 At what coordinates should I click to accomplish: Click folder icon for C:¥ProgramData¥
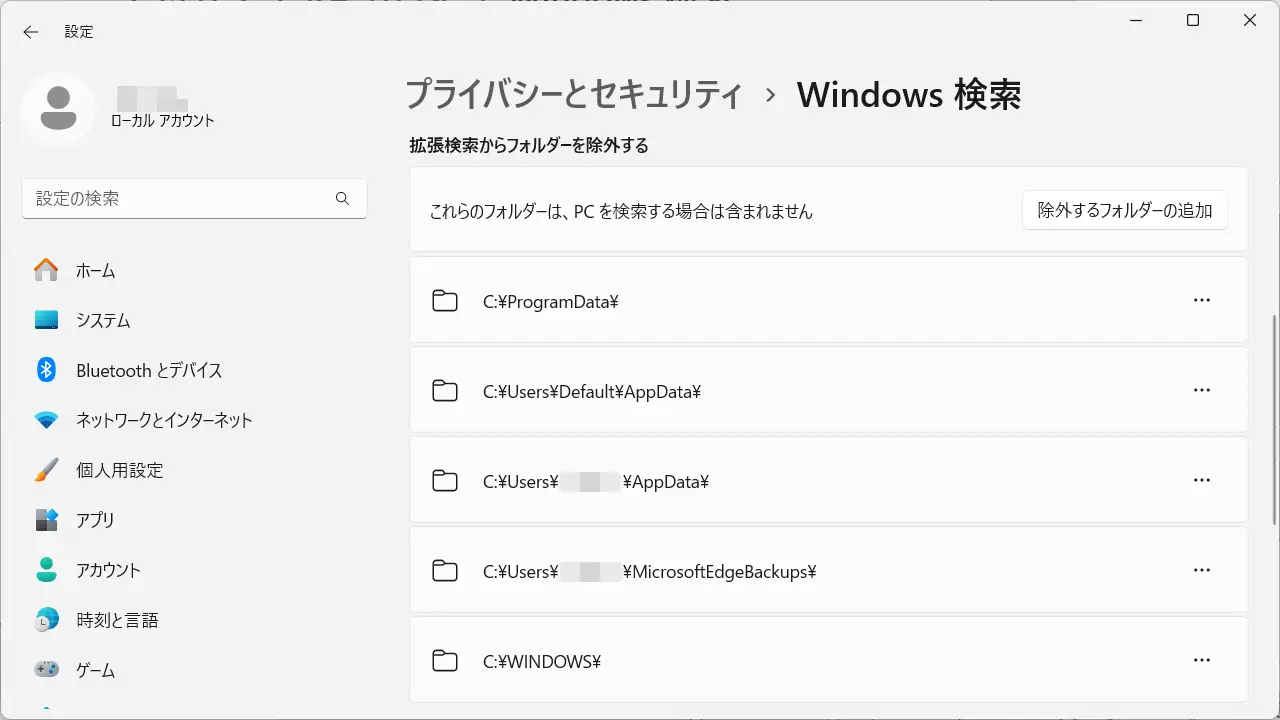[x=445, y=301]
